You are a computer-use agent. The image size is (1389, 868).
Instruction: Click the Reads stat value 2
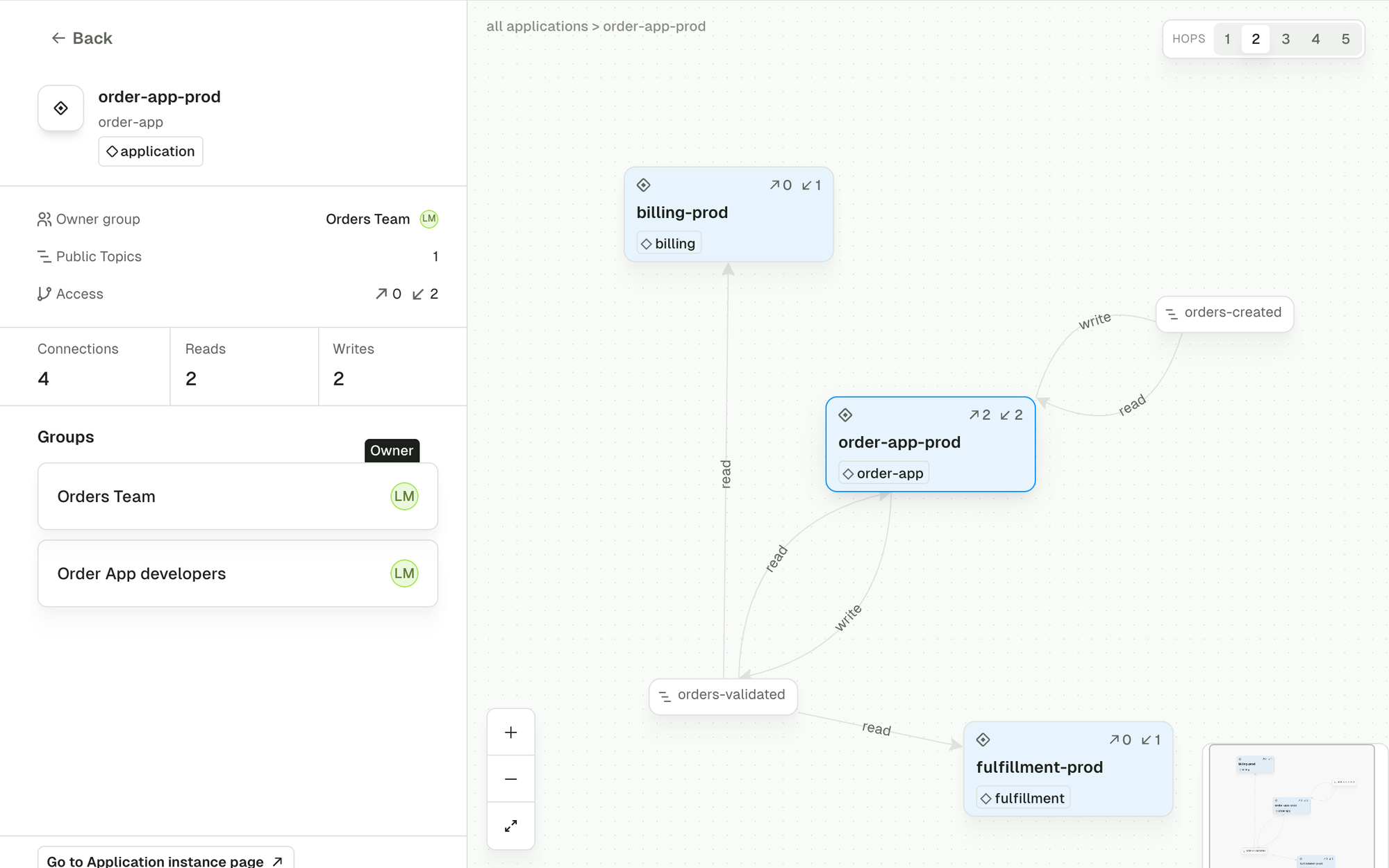point(191,379)
